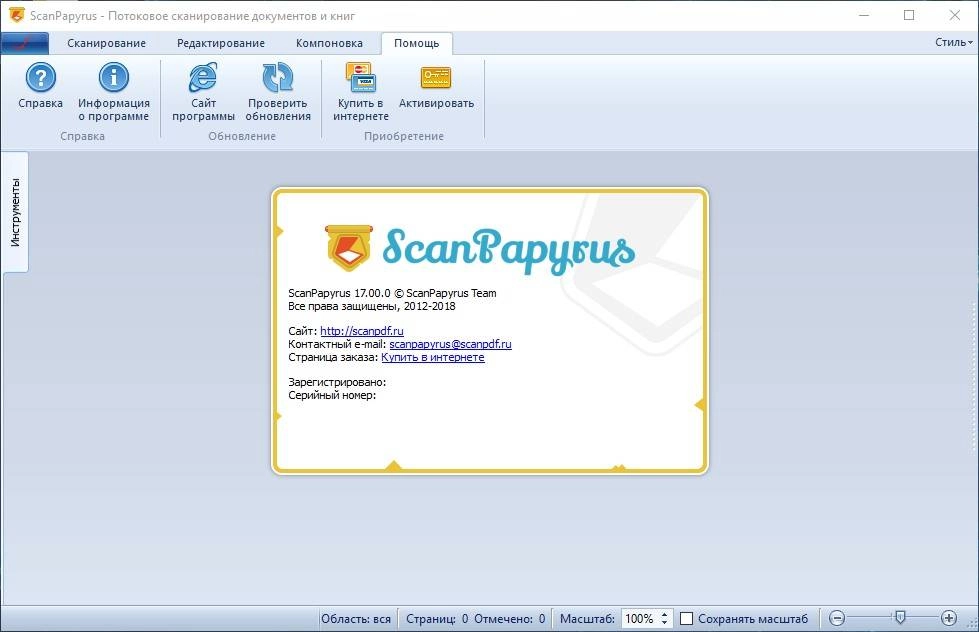Click Проверить обновления refresh icon

coord(278,77)
